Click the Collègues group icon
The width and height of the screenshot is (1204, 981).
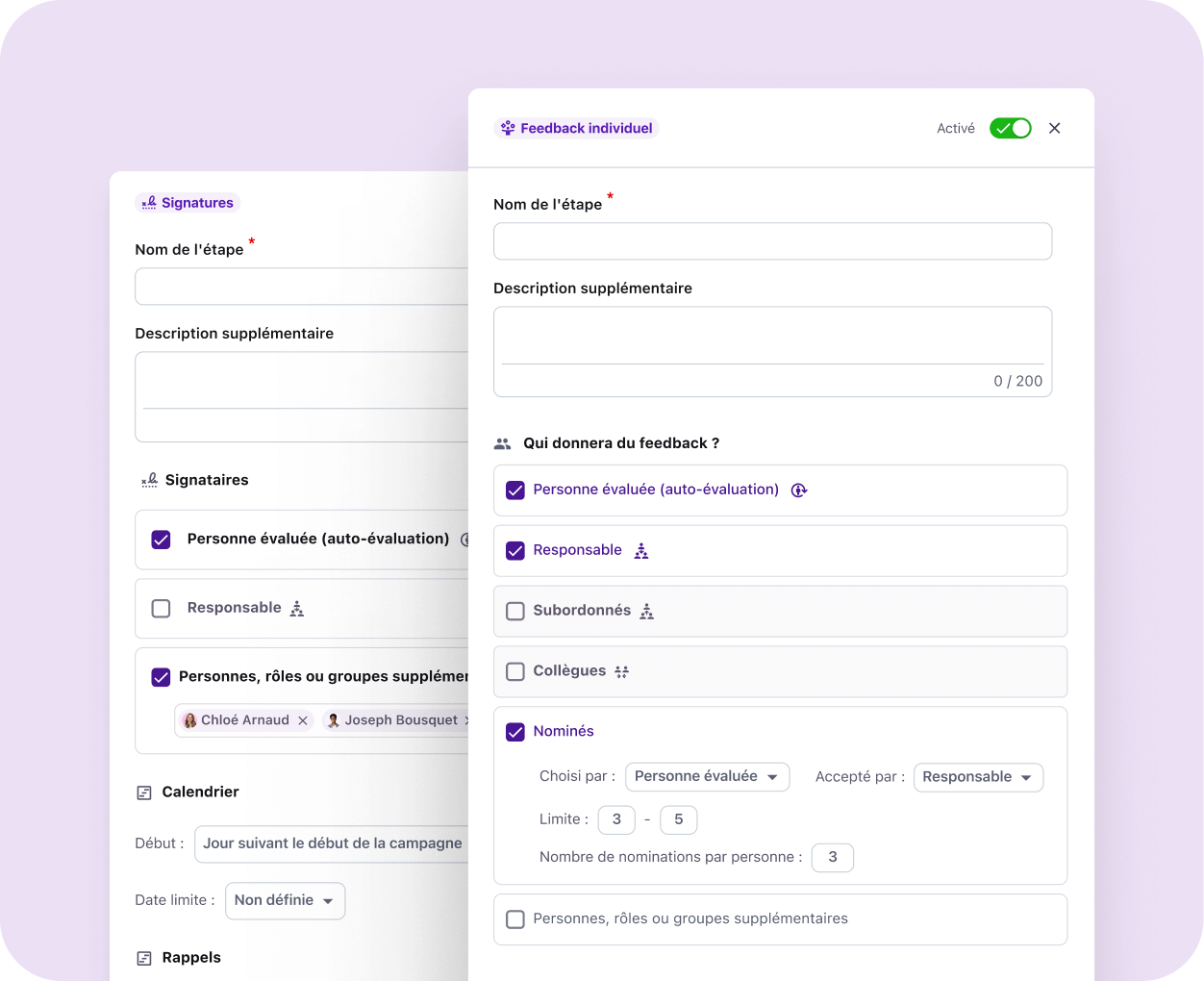point(622,672)
